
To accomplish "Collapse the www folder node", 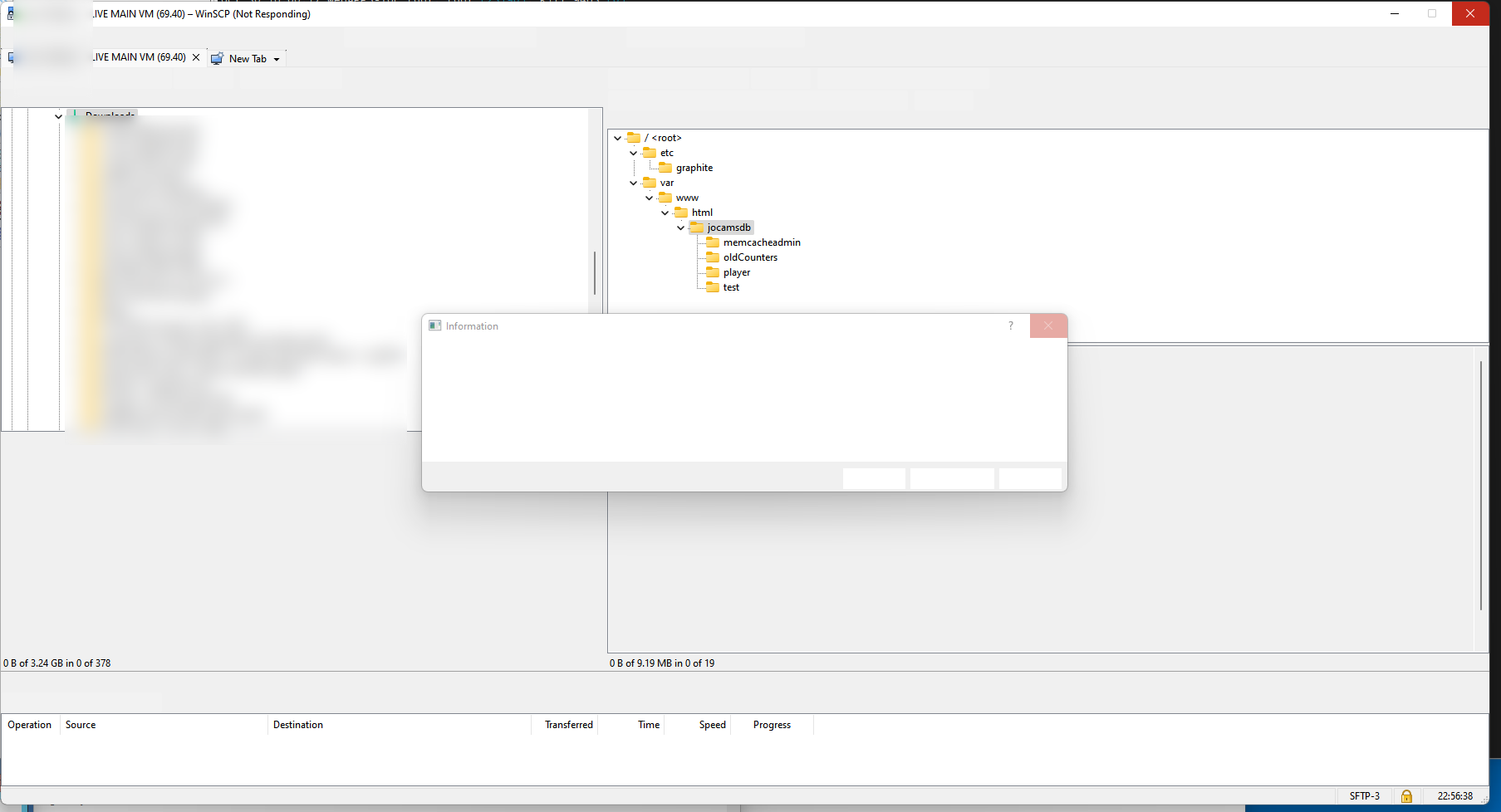I will (649, 198).
